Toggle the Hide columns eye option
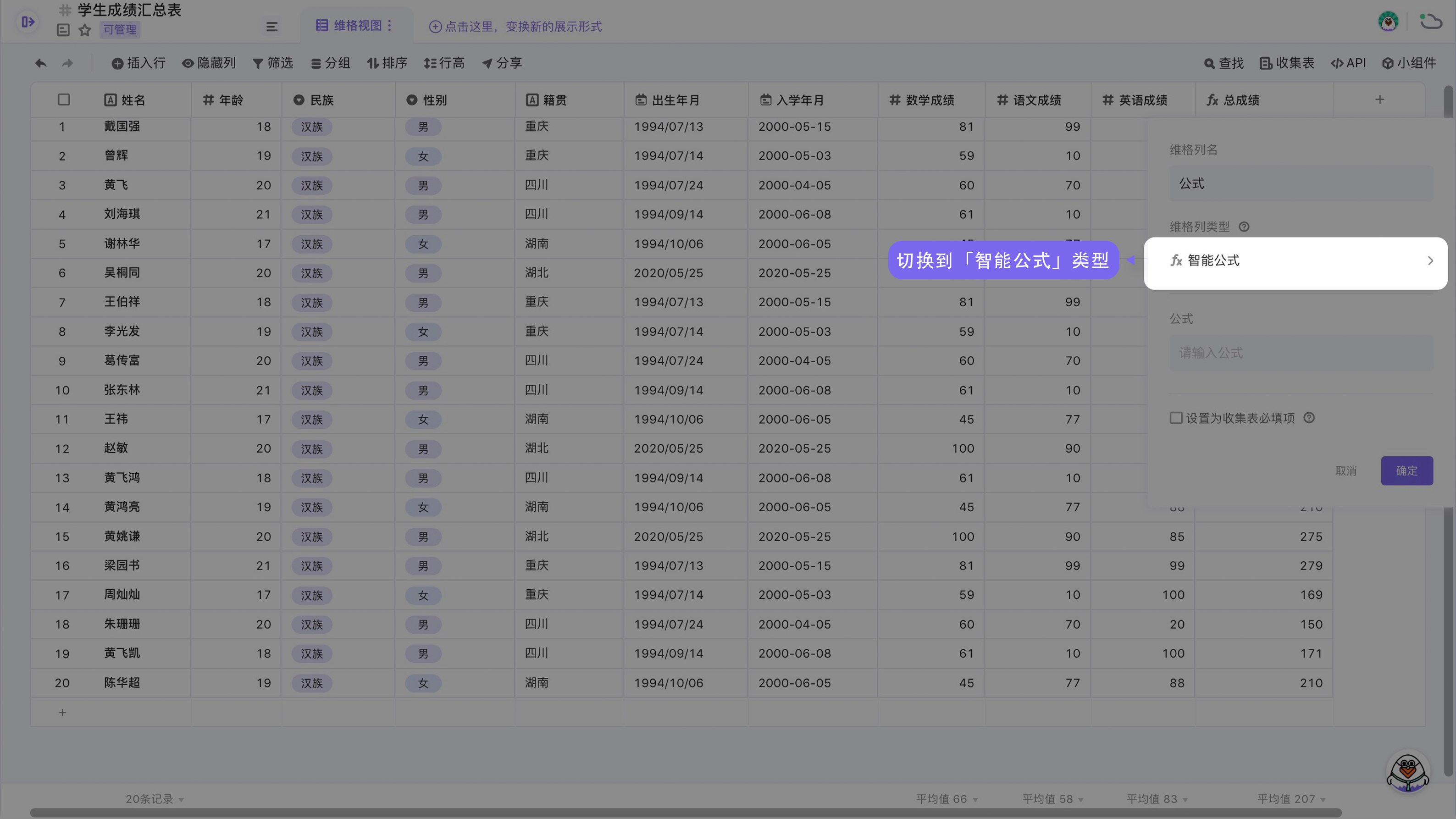The height and width of the screenshot is (819, 1456). (x=209, y=63)
